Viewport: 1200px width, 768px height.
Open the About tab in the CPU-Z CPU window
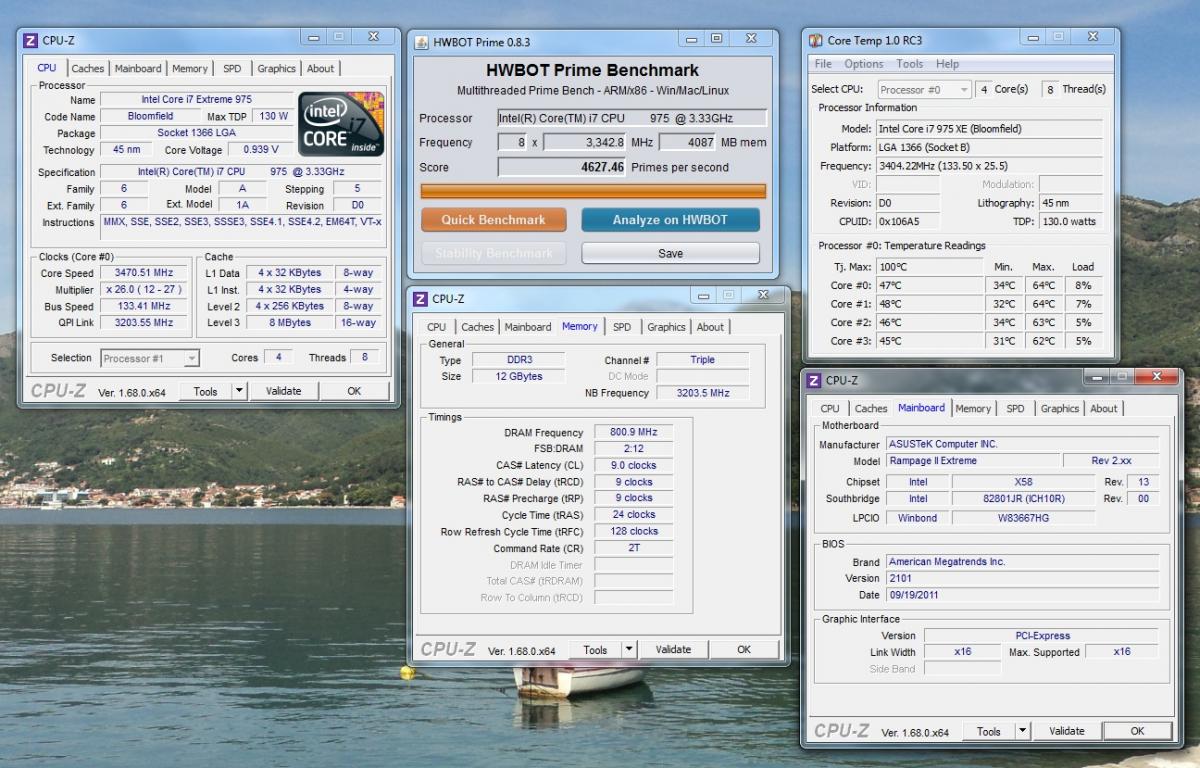coord(321,69)
